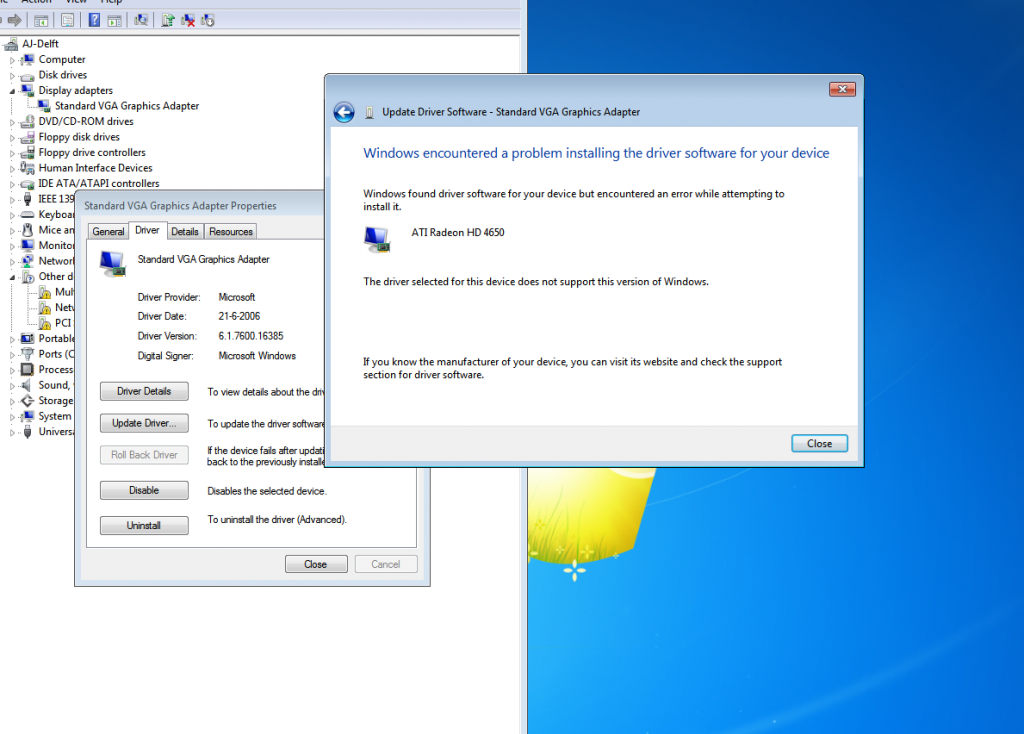Image resolution: width=1024 pixels, height=734 pixels.
Task: Click the 'ATI Radeon HD 4650' device name text
Action: 458,232
